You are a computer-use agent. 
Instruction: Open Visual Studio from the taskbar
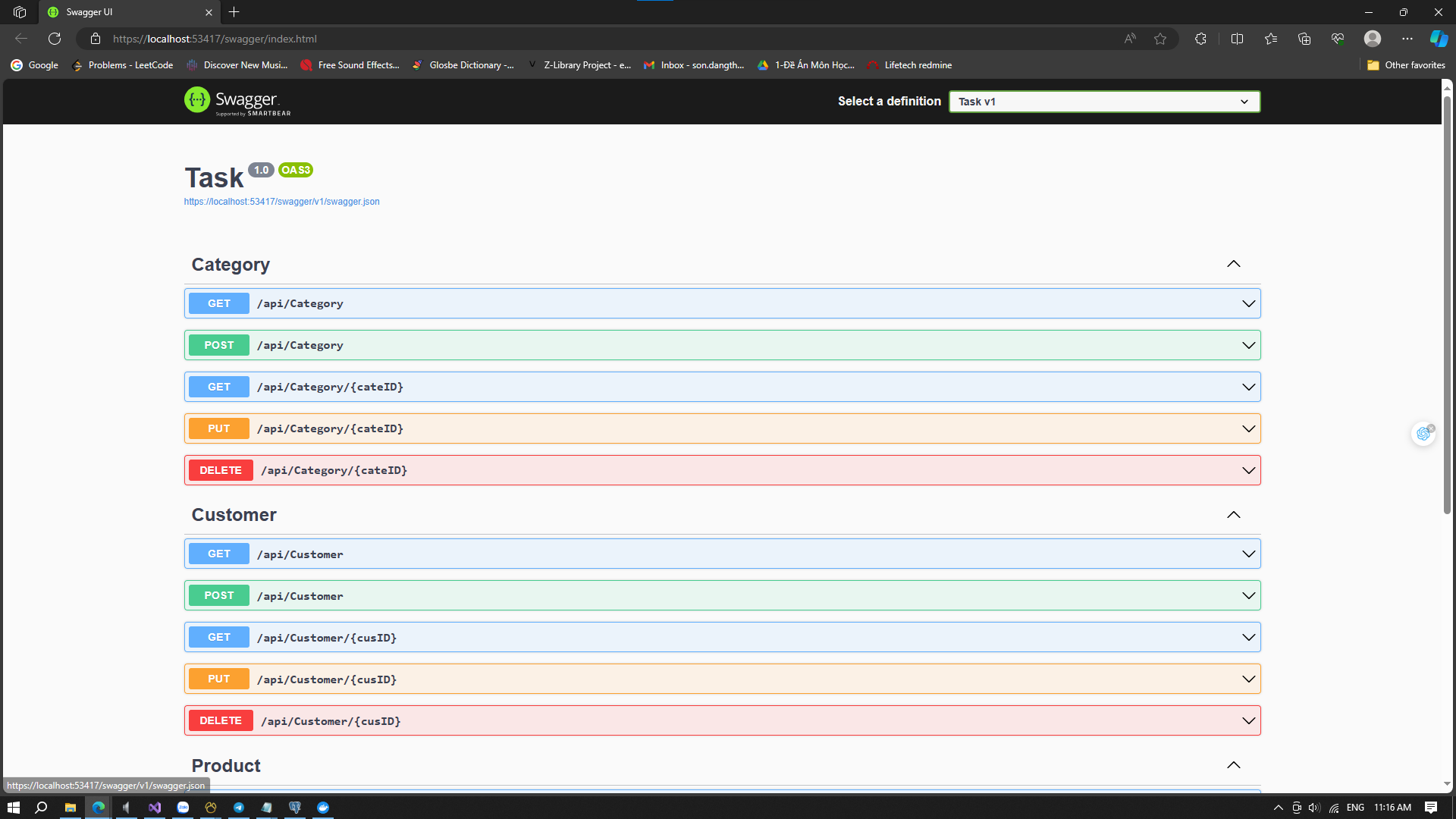(x=155, y=808)
